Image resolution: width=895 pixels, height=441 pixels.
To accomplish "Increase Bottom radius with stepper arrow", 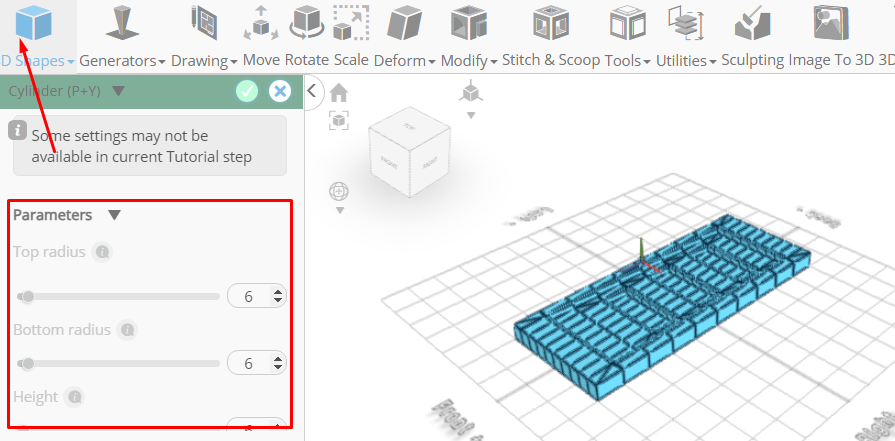I will coord(277,359).
